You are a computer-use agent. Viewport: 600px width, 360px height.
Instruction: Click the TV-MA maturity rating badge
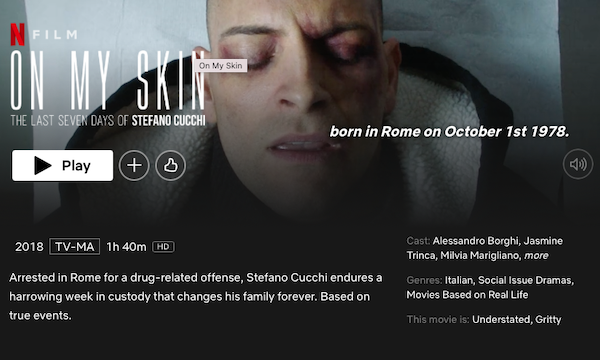(x=75, y=247)
